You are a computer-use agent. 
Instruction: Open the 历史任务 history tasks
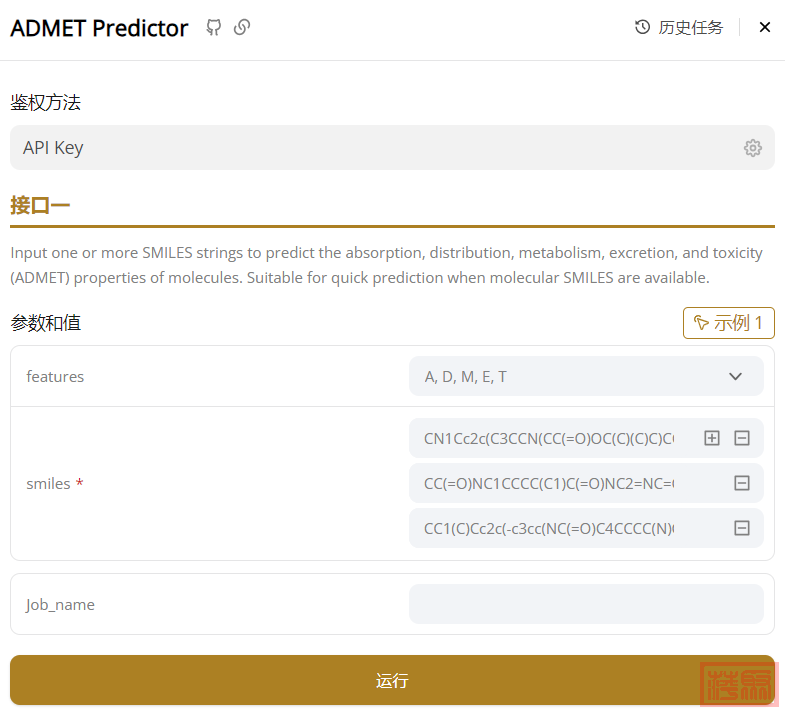coord(679,28)
